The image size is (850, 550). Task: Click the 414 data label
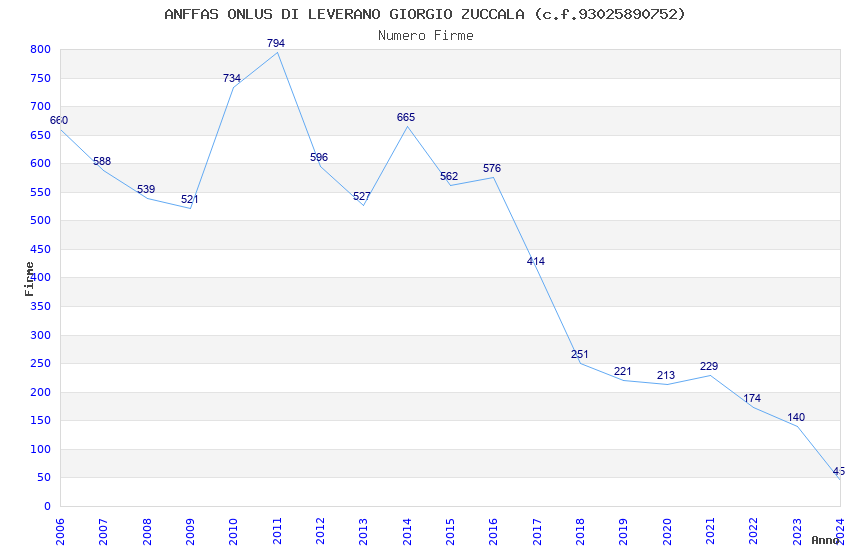point(536,261)
